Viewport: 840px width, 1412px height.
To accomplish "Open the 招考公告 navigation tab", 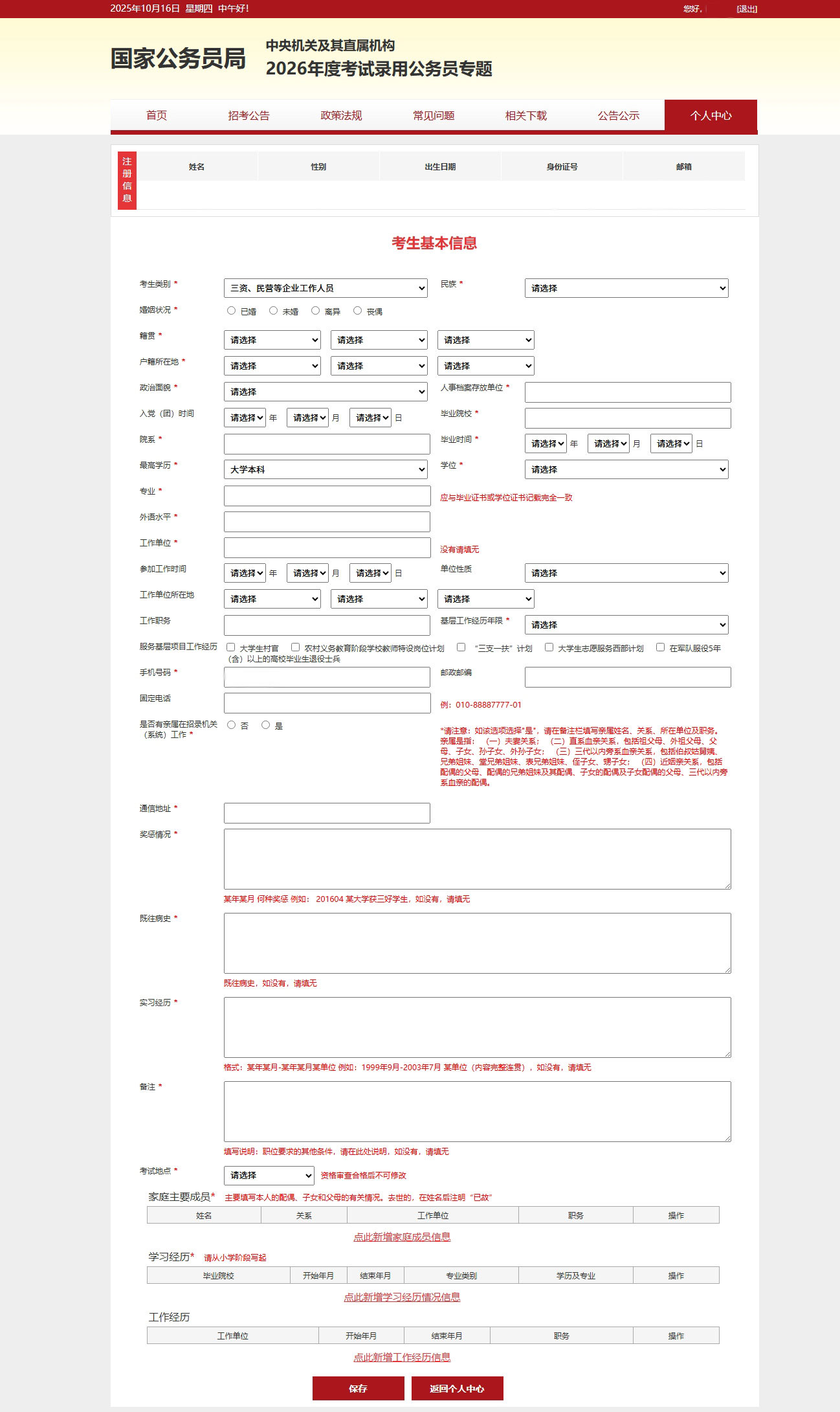I will click(x=249, y=115).
